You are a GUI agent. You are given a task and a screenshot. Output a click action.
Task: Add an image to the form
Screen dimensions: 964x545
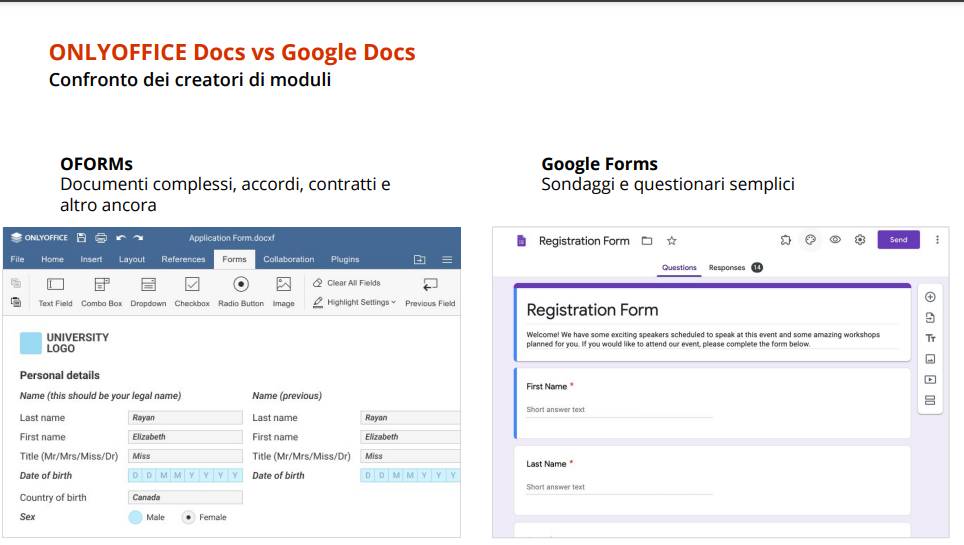pos(930,359)
